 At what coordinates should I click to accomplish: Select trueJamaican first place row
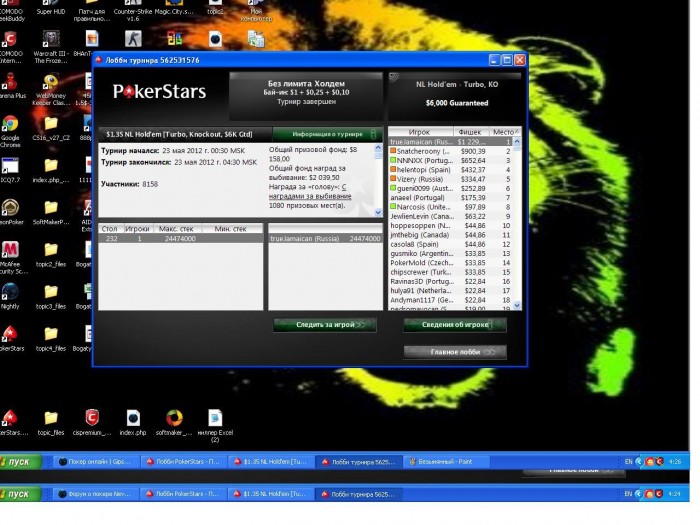450,142
